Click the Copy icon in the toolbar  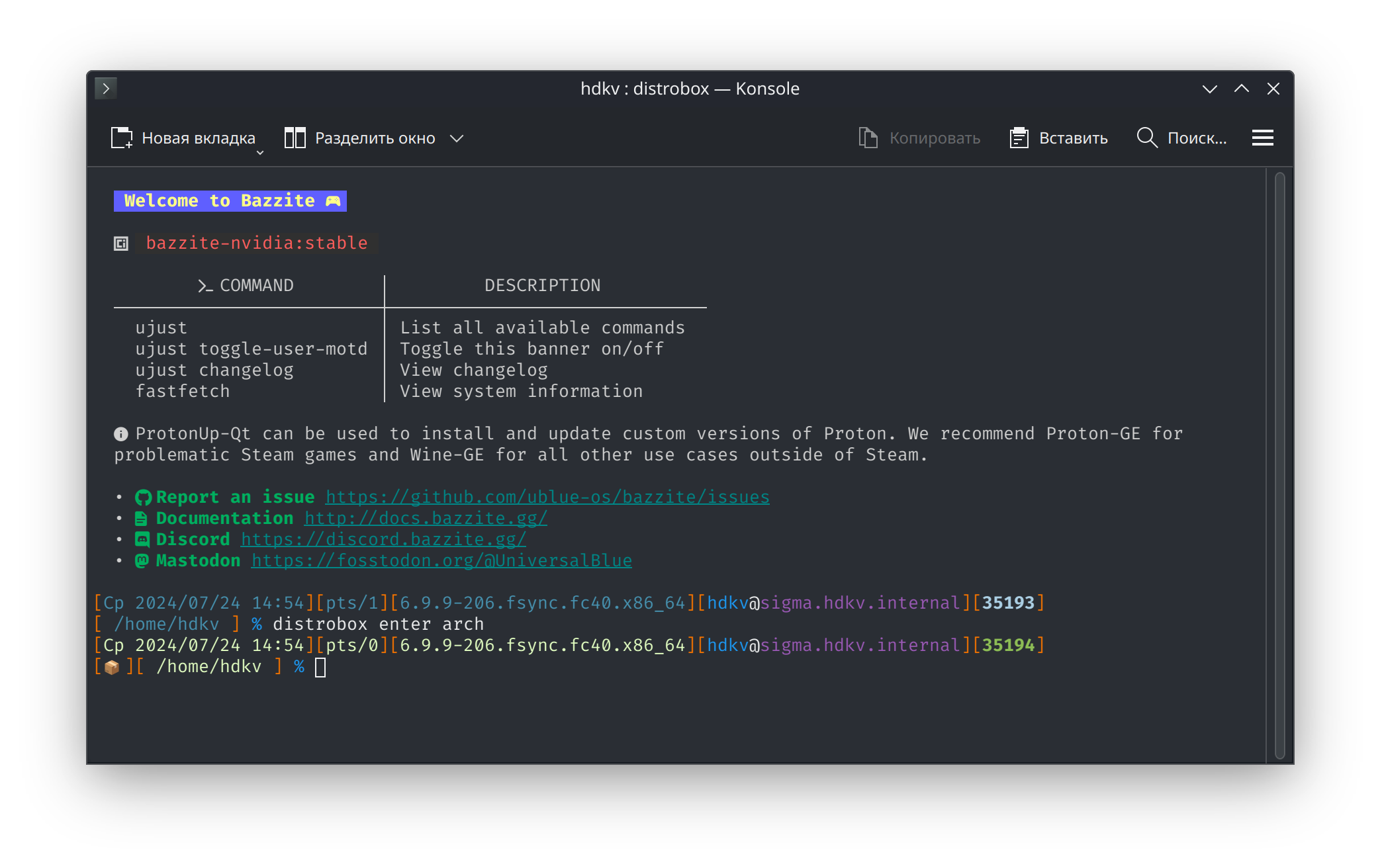point(868,138)
